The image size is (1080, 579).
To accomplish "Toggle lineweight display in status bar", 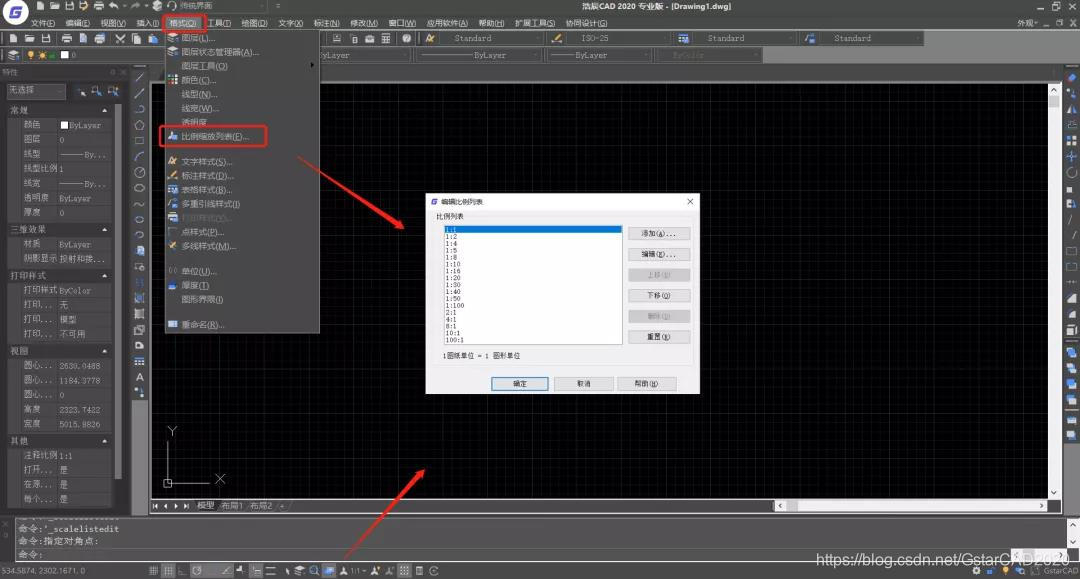I will pos(271,571).
